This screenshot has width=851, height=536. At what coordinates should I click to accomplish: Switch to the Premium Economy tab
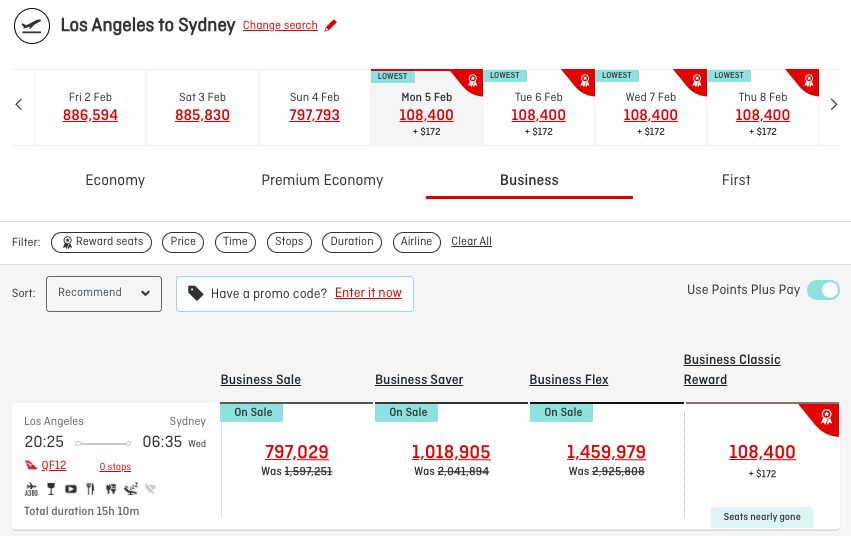coord(322,180)
